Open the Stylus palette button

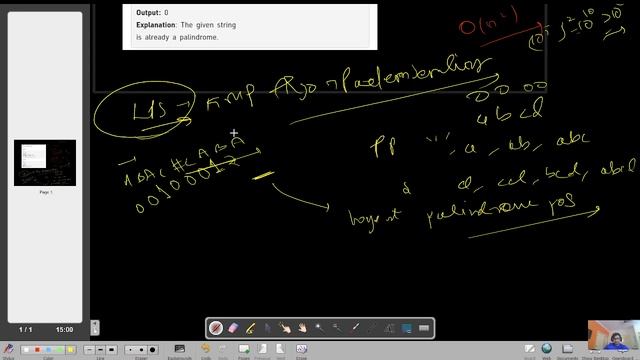[8, 350]
